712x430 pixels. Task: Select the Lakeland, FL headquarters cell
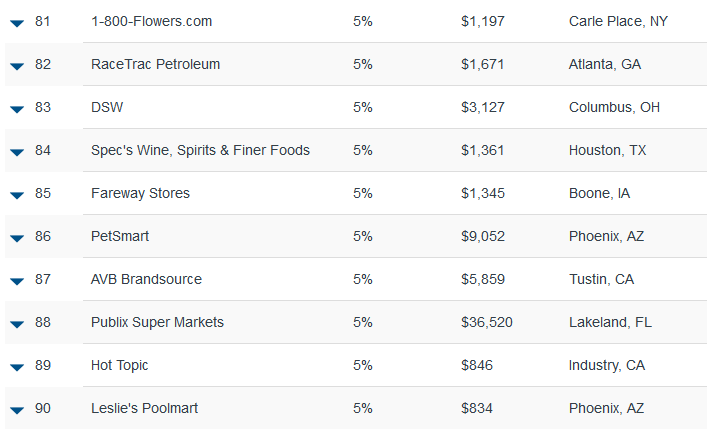610,322
